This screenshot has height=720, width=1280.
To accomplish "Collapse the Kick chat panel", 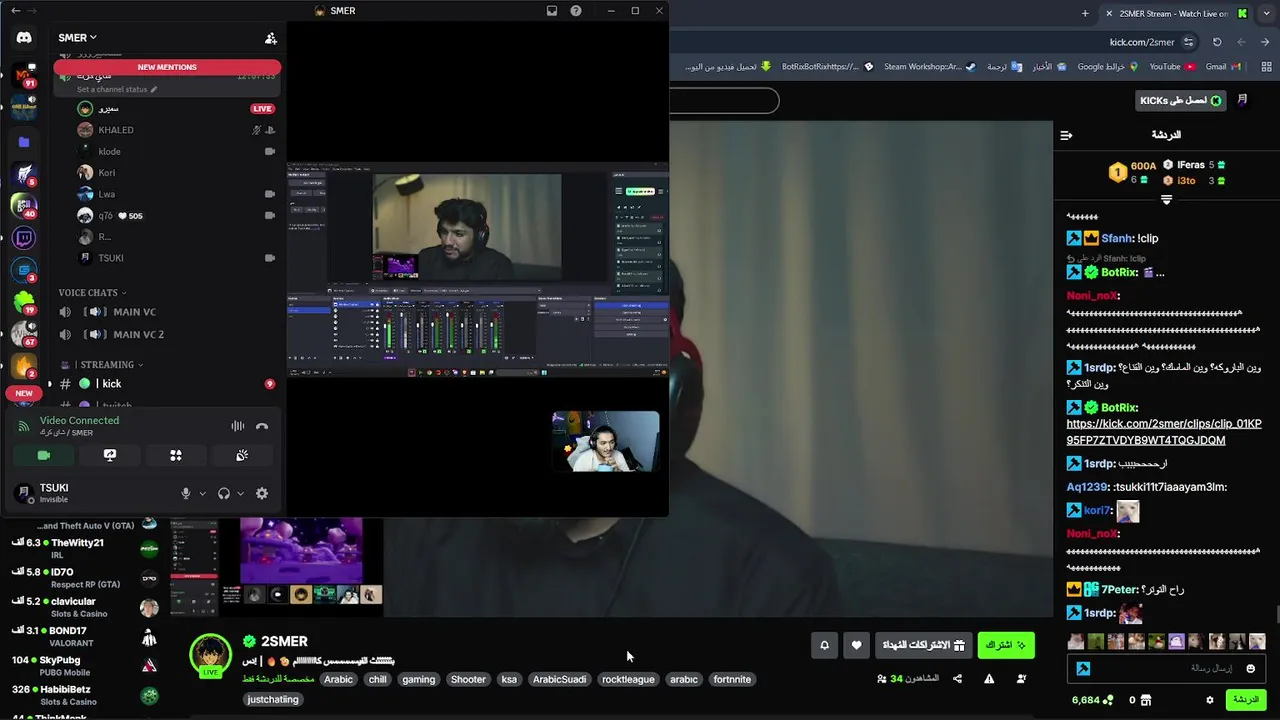I will pos(1066,135).
